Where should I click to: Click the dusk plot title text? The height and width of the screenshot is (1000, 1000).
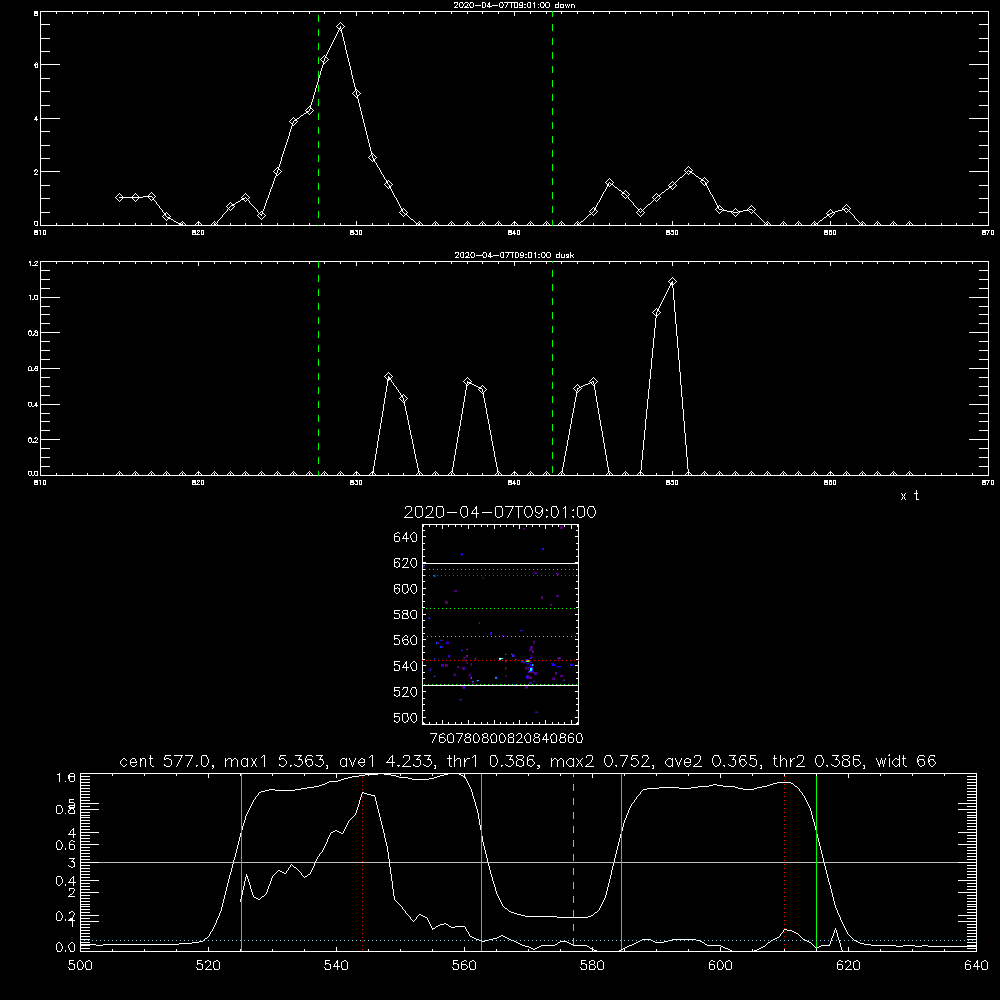pos(514,255)
